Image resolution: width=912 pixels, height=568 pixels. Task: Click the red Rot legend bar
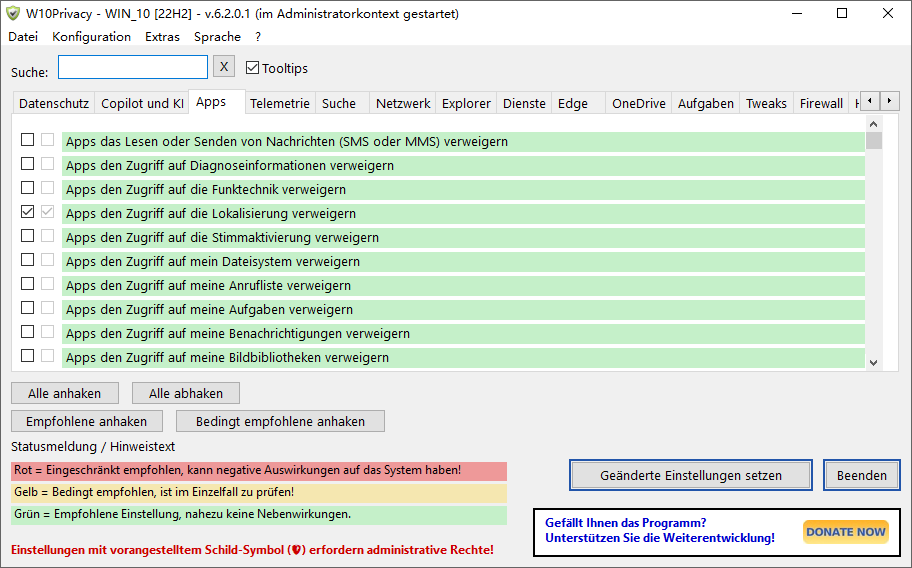(x=259, y=471)
